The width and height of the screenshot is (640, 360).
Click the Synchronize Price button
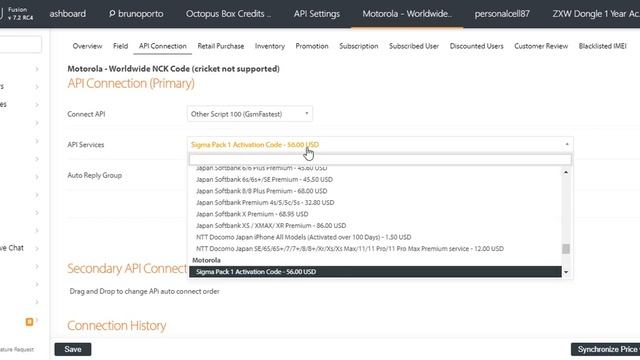tap(605, 349)
